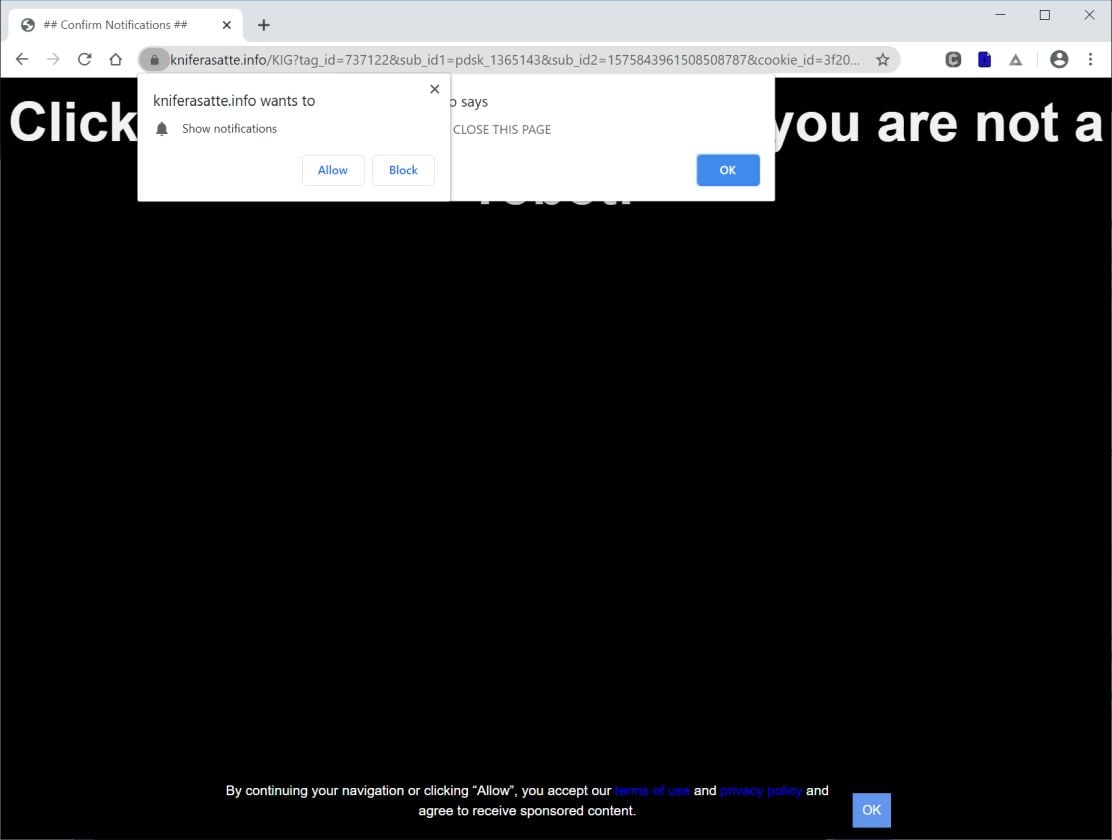Dismiss the notification permission popup
1112x840 pixels.
click(x=435, y=89)
